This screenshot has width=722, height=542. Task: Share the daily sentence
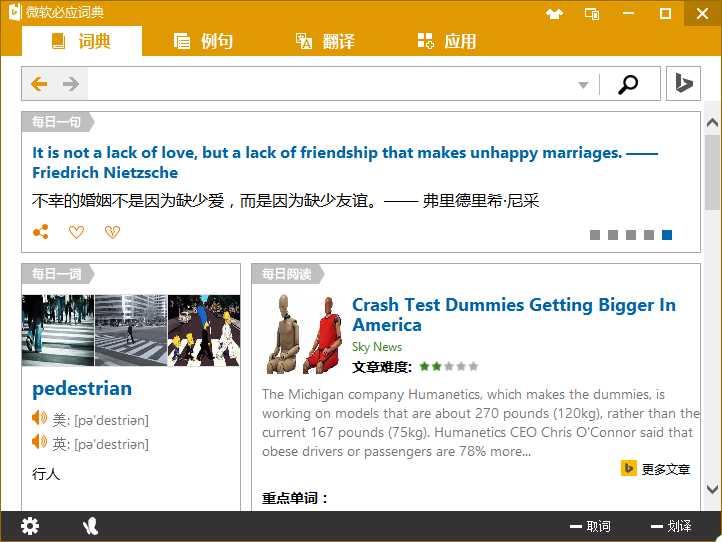(x=41, y=232)
